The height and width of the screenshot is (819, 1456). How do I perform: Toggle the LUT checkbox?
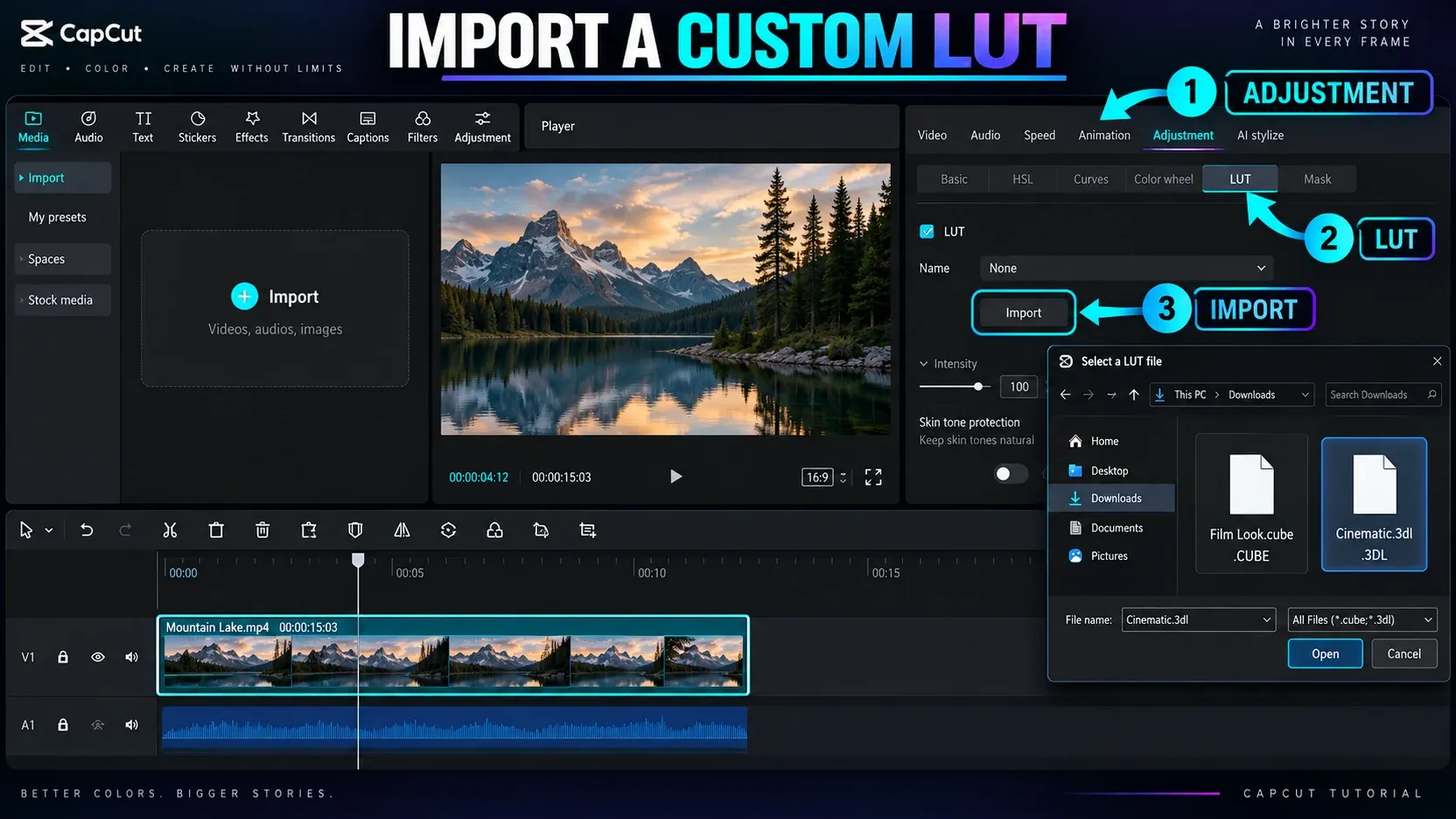coord(927,232)
